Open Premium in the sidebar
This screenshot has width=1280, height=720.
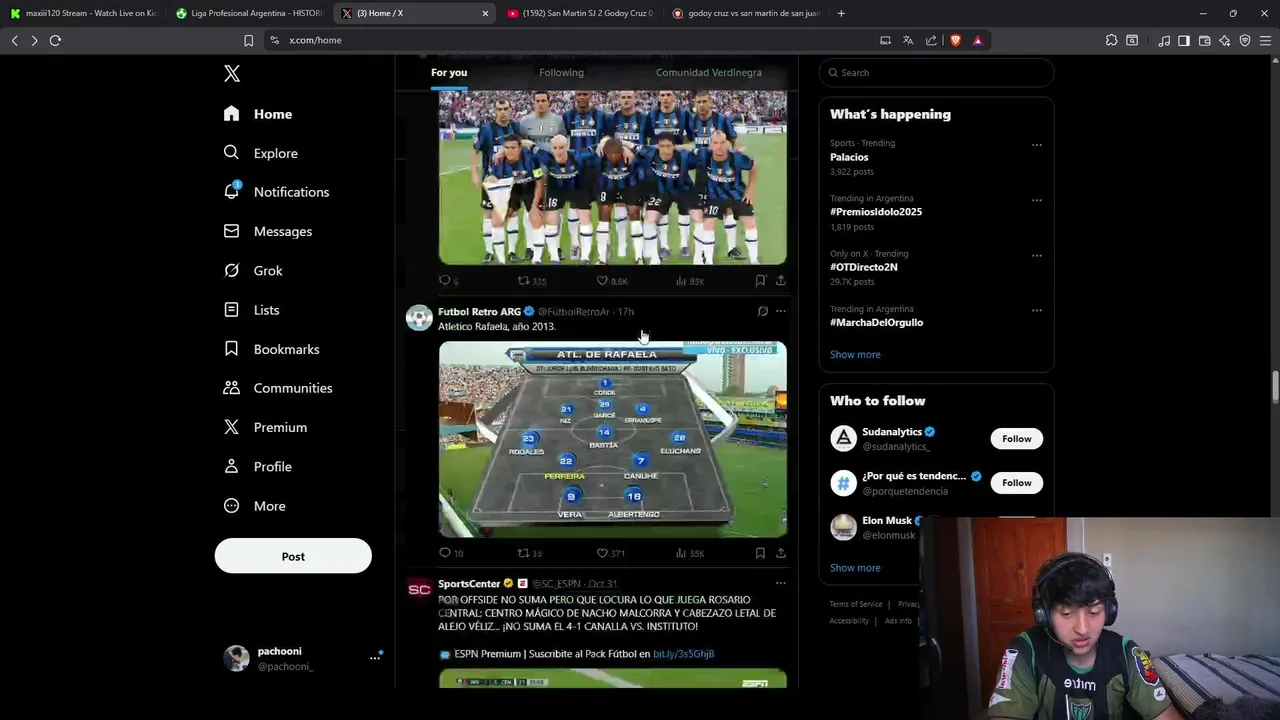point(265,427)
